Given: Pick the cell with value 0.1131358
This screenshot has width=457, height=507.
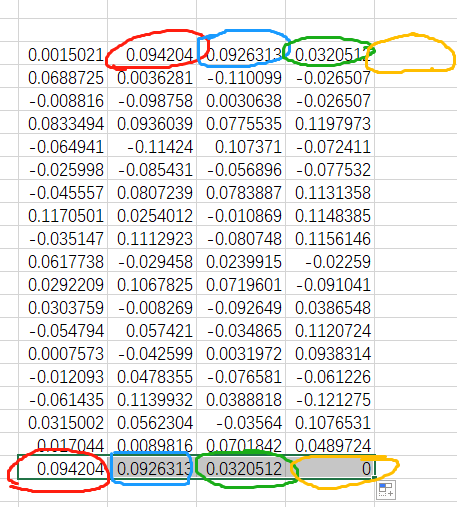Looking at the screenshot, I should (x=330, y=191).
